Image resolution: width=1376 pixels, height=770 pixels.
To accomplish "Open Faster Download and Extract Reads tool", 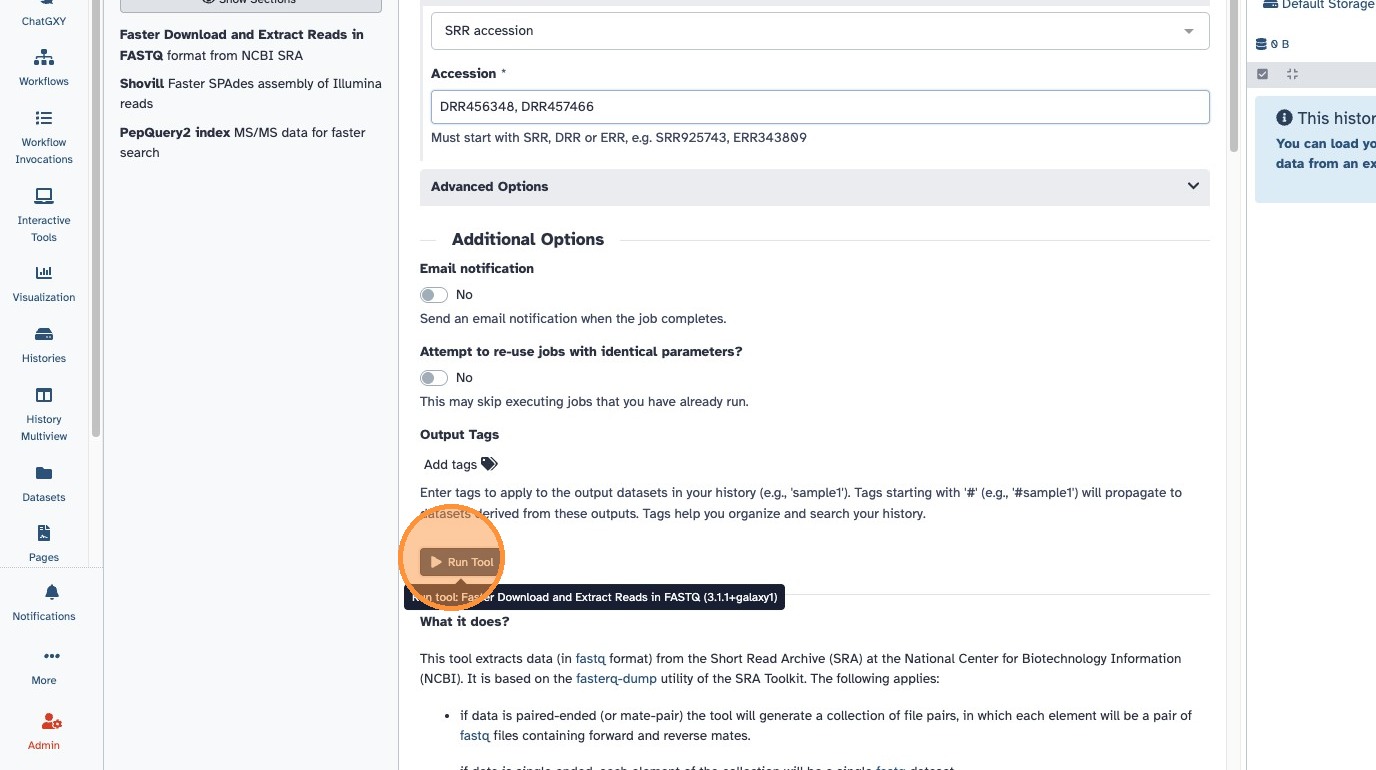I will pos(250,45).
